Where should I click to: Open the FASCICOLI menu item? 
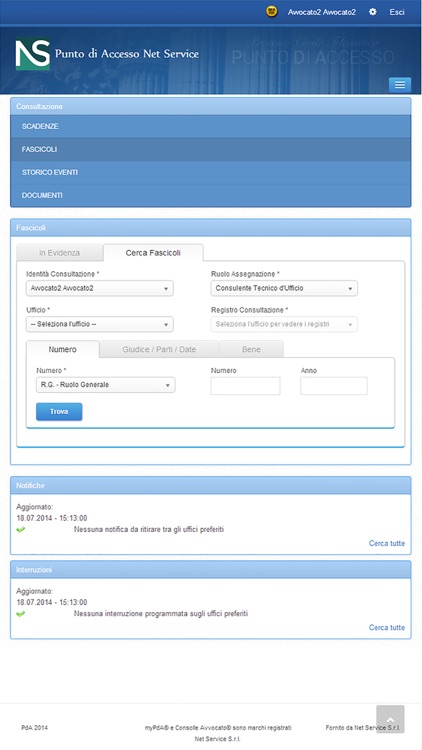211,149
